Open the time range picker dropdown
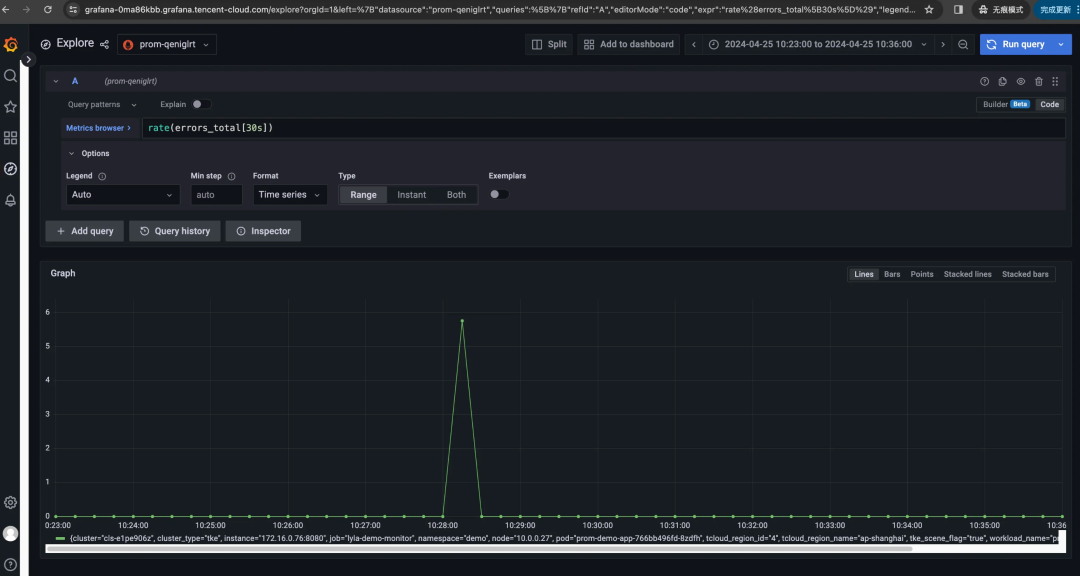Viewport: 1080px width, 576px height. (x=818, y=44)
